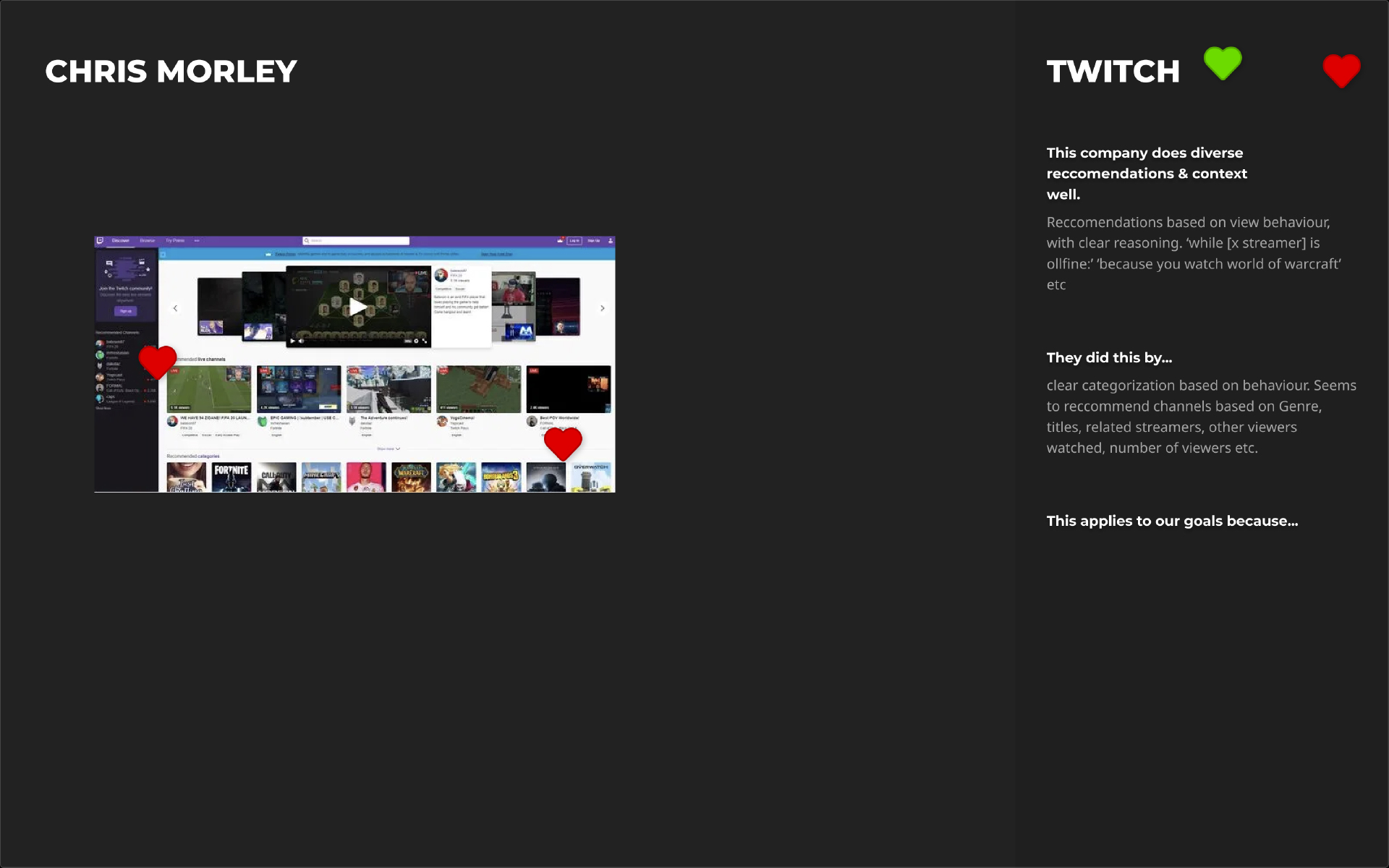
Task: Expand Show more under recommended live channels
Action: [x=388, y=448]
